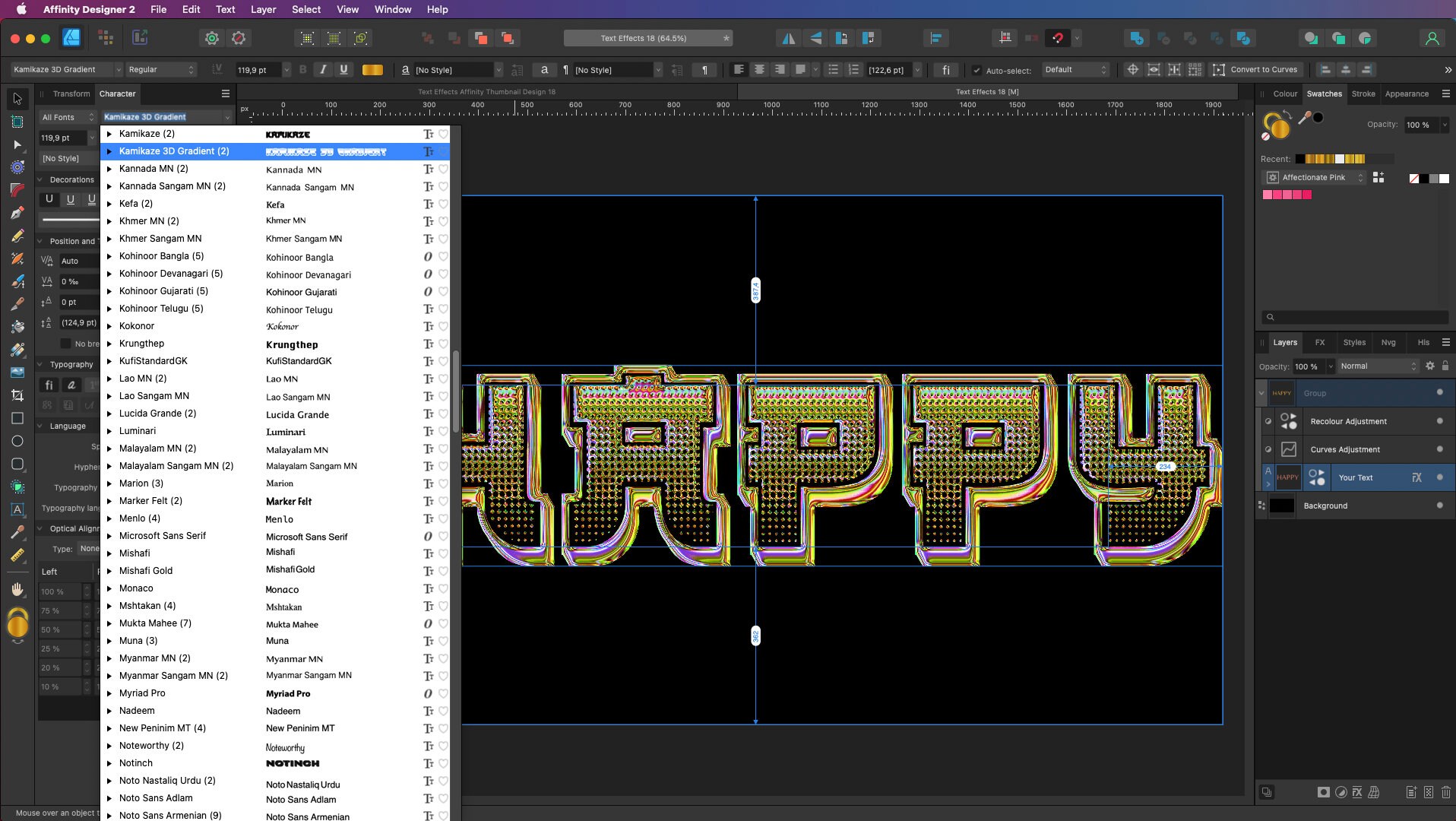The image size is (1456, 821).
Task: Expand the Kamikaze 3D Gradient font family
Action: pos(109,151)
